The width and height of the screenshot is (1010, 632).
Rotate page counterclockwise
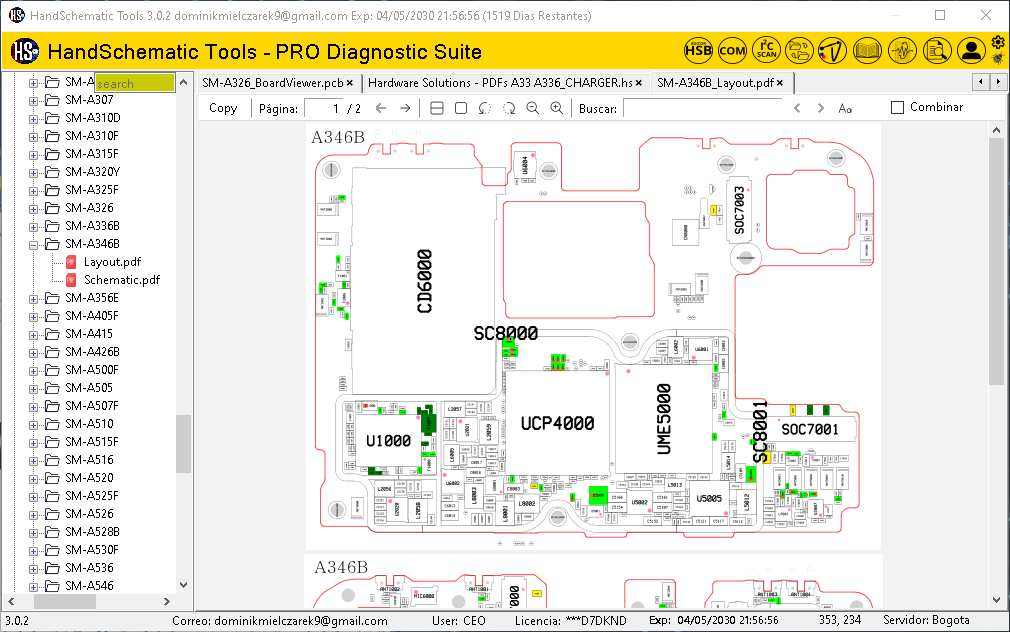[484, 108]
